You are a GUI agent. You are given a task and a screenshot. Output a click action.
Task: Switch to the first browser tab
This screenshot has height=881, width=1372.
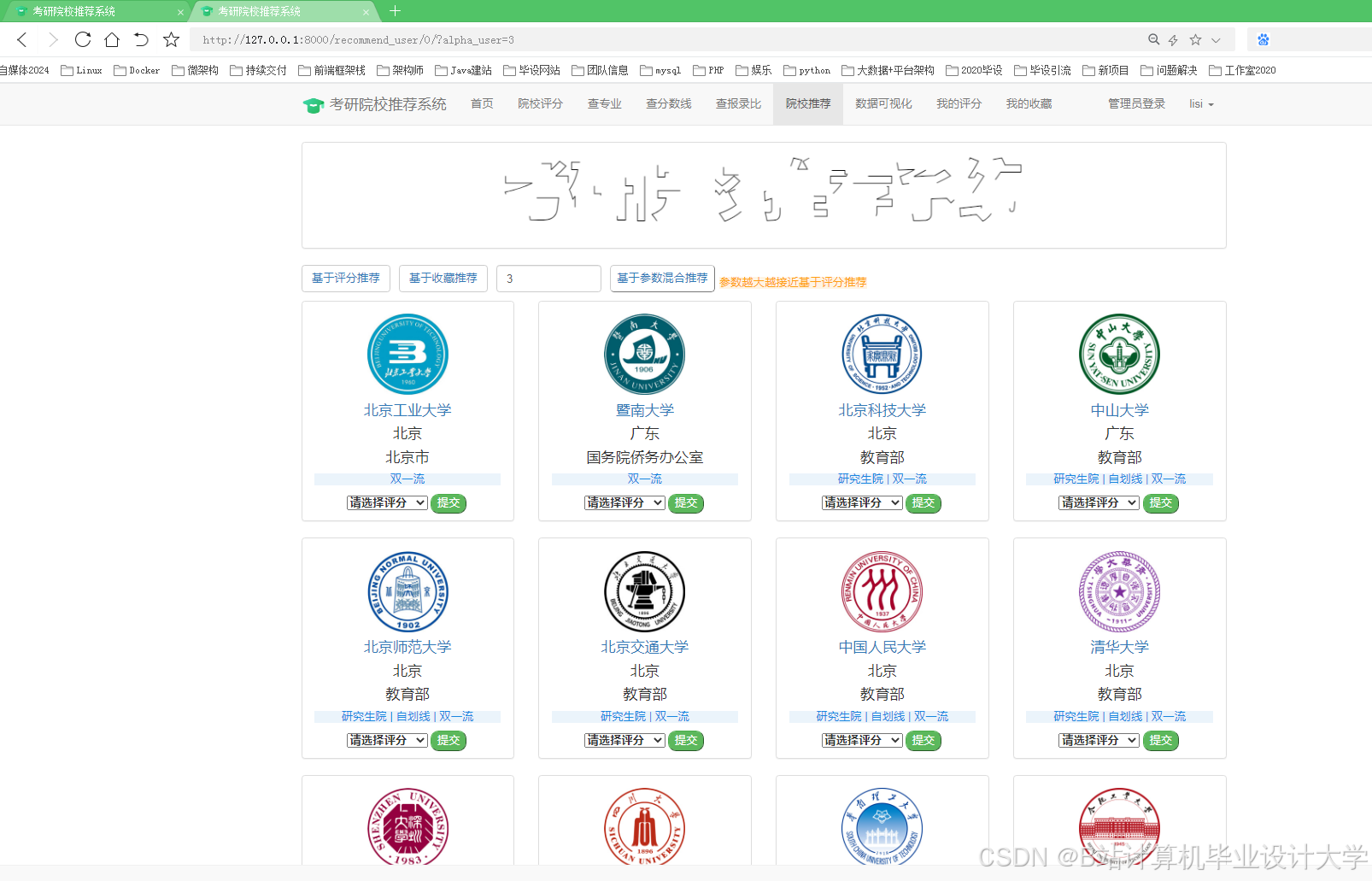click(96, 12)
